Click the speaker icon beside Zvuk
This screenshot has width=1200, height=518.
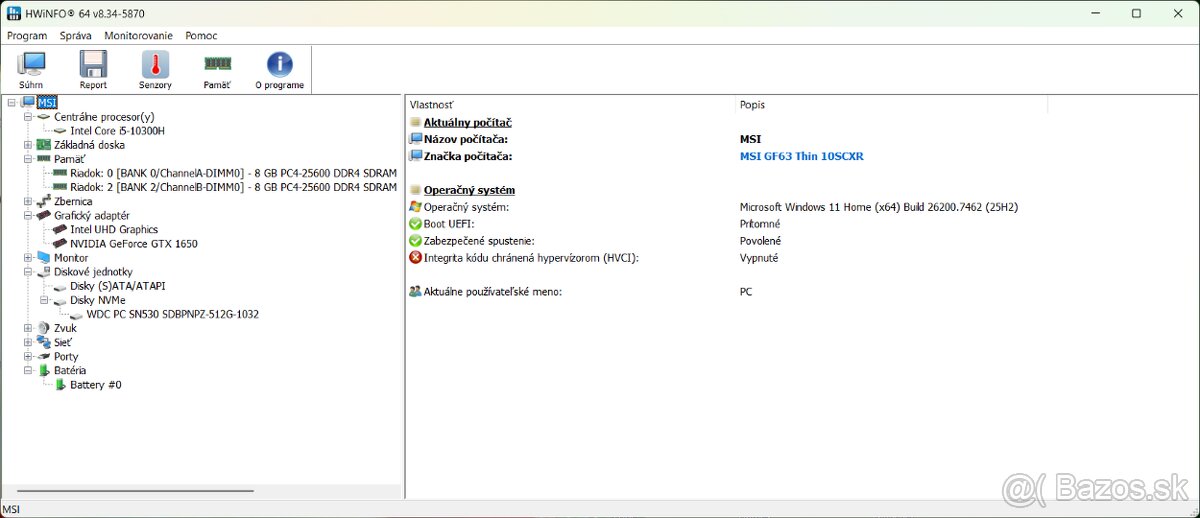coord(44,328)
